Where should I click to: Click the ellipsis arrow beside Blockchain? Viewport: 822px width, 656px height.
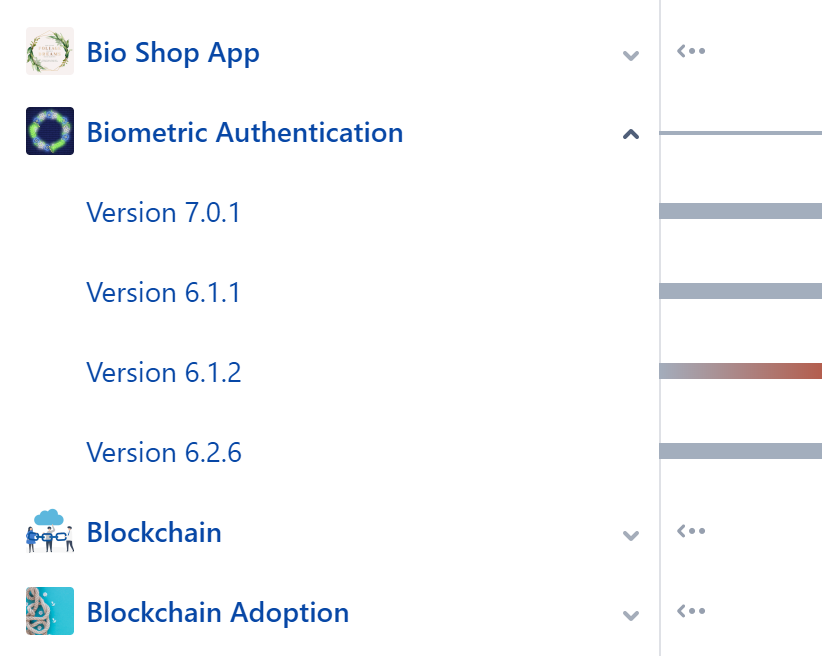[x=691, y=531]
